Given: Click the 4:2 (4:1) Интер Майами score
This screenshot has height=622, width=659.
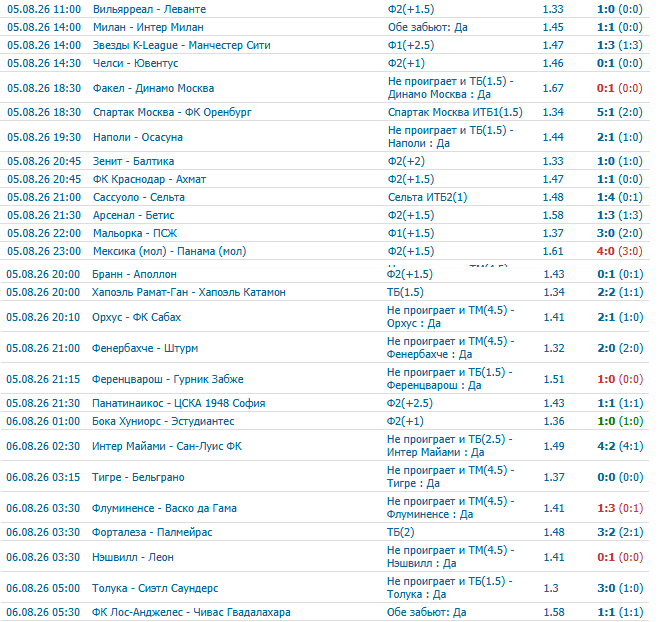Looking at the screenshot, I should tap(620, 446).
